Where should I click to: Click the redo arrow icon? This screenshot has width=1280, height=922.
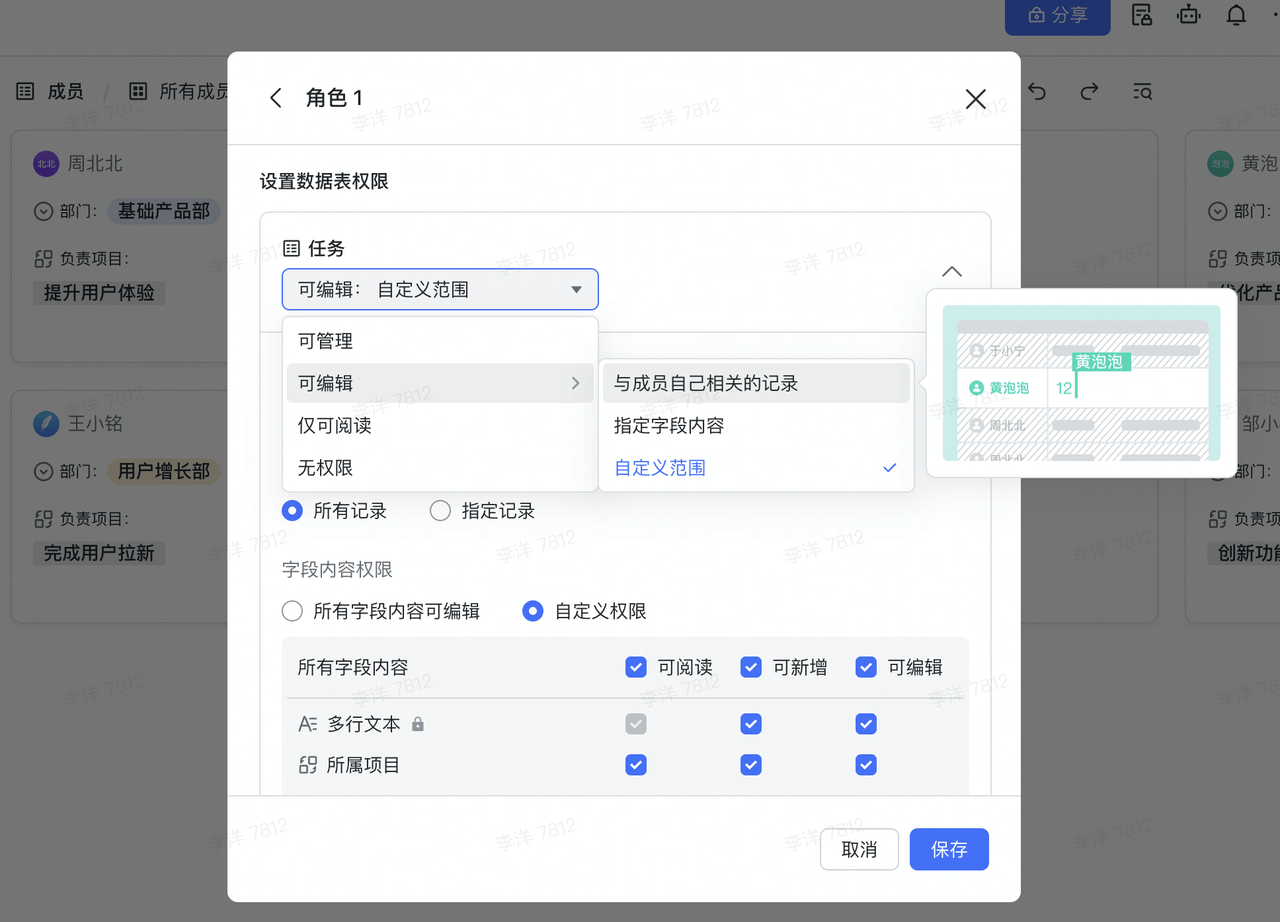(1090, 92)
